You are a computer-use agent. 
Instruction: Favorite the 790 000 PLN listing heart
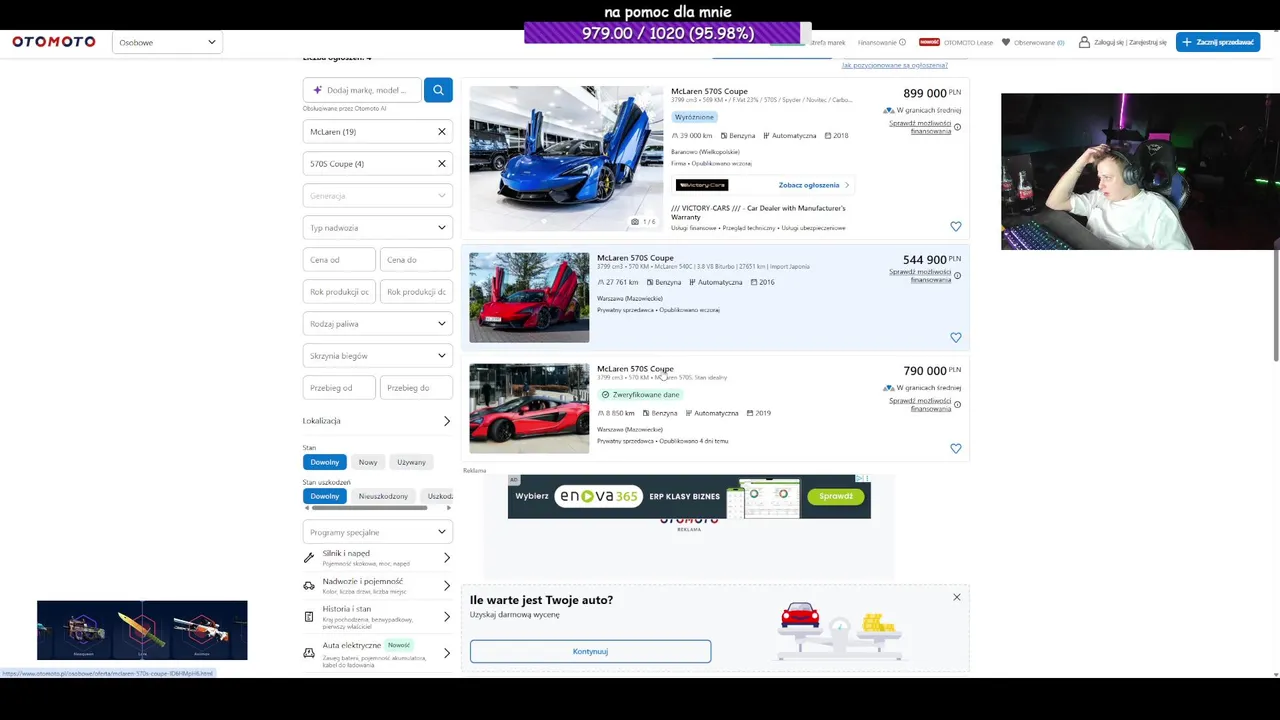pyautogui.click(x=955, y=449)
